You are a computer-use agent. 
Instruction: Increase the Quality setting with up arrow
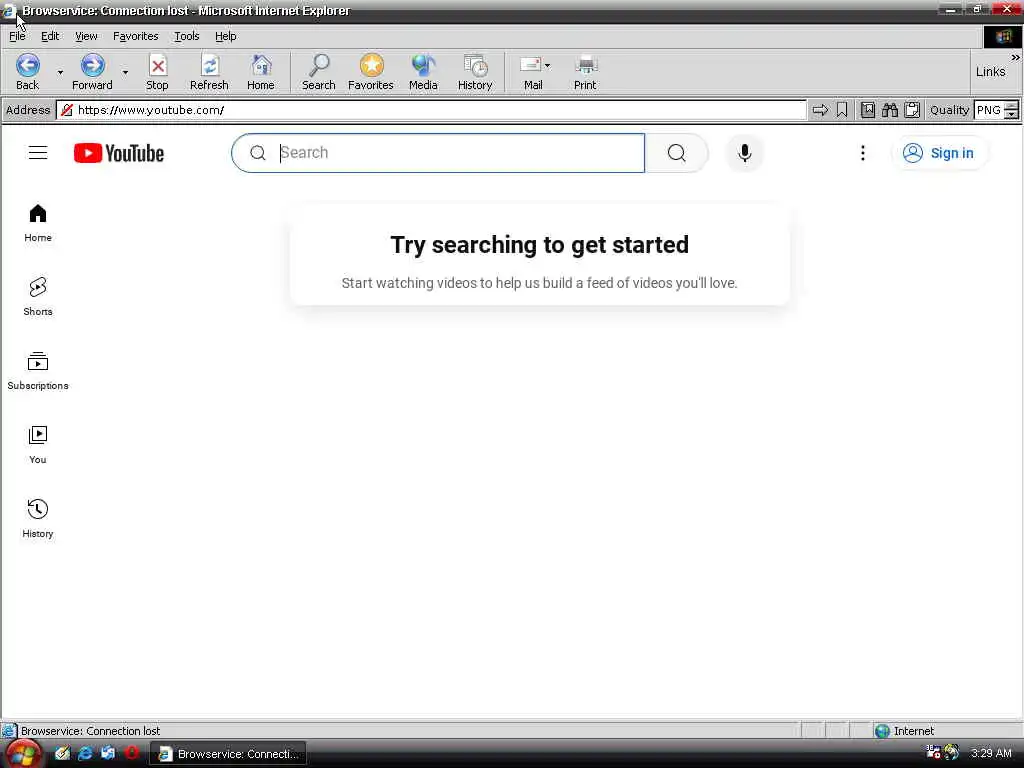[x=1011, y=106]
